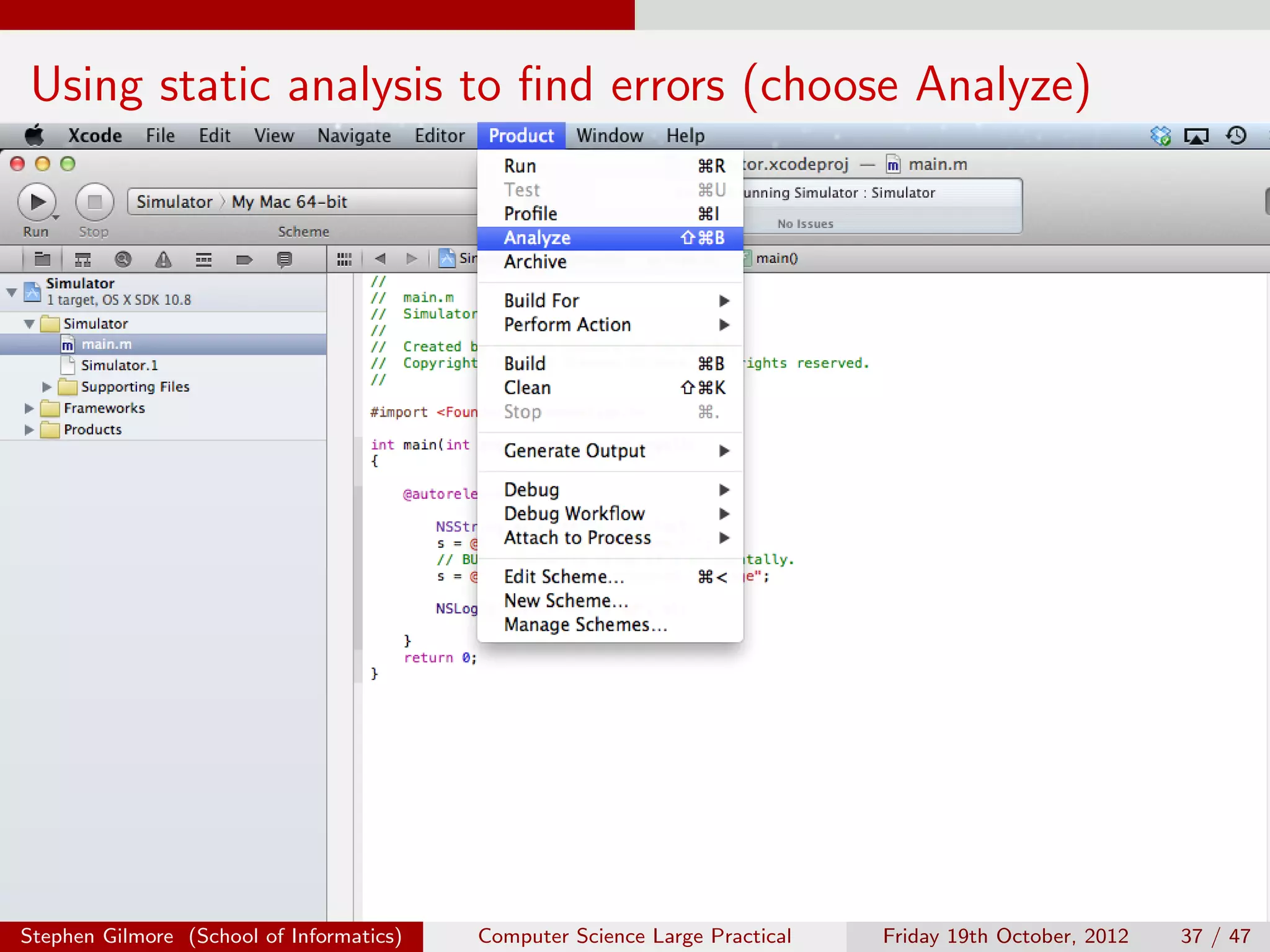
Task: Expand the Products folder
Action: click(29, 430)
